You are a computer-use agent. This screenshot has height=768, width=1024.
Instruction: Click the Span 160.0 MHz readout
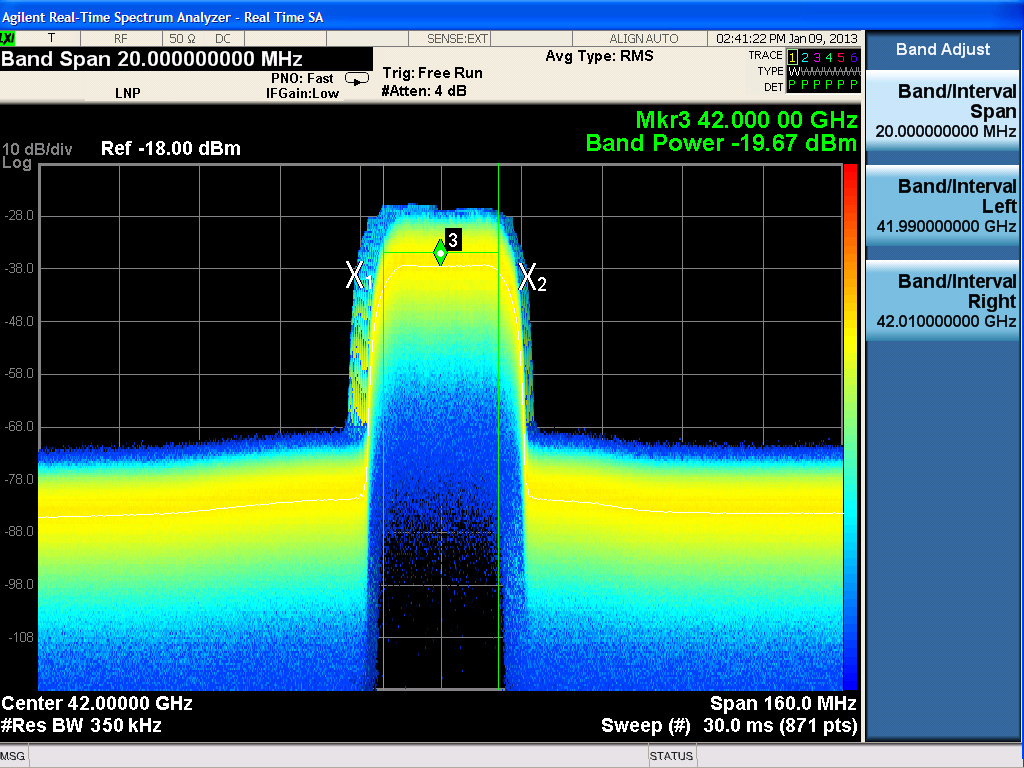pyautogui.click(x=782, y=703)
